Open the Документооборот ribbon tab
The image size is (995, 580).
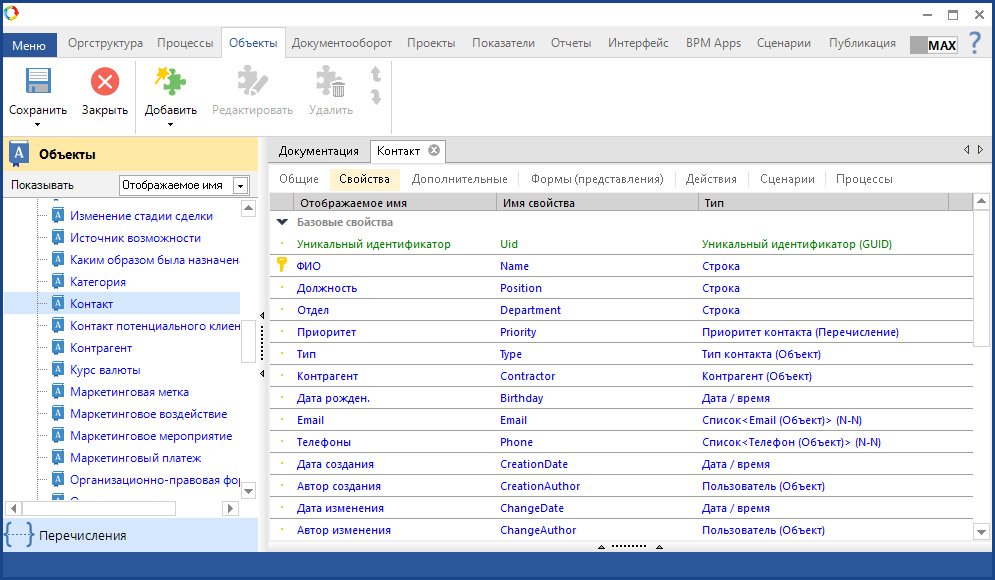[x=341, y=43]
